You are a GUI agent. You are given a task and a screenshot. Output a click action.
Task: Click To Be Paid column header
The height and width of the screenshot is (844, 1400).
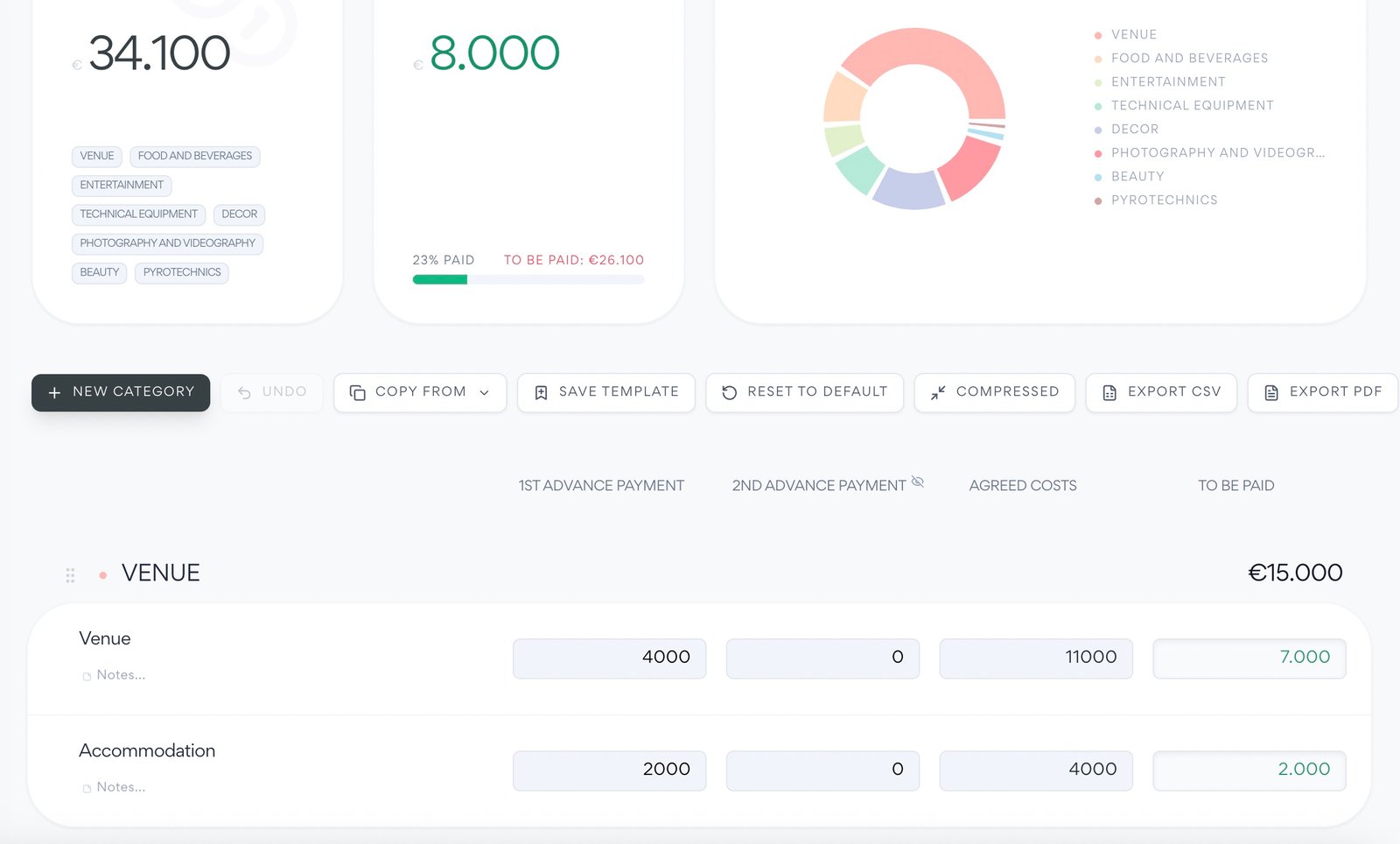1236,486
